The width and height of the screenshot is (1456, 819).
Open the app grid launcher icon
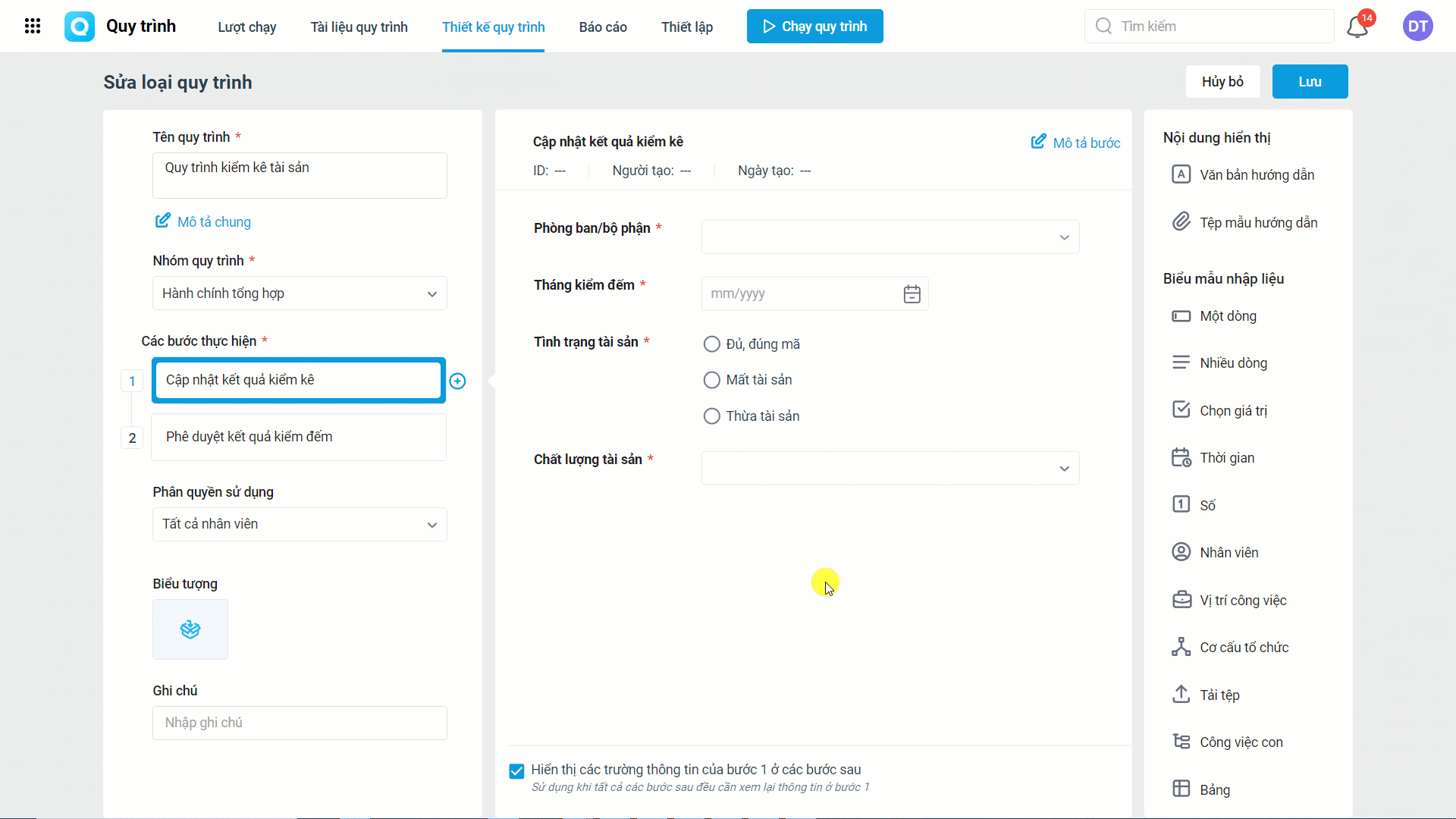(33, 27)
